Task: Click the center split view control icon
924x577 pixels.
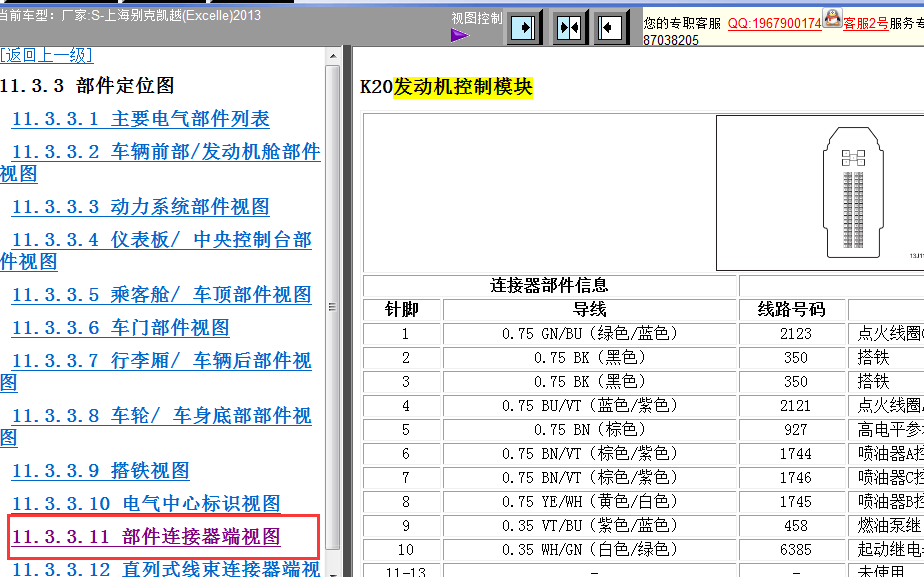Action: pyautogui.click(x=569, y=28)
